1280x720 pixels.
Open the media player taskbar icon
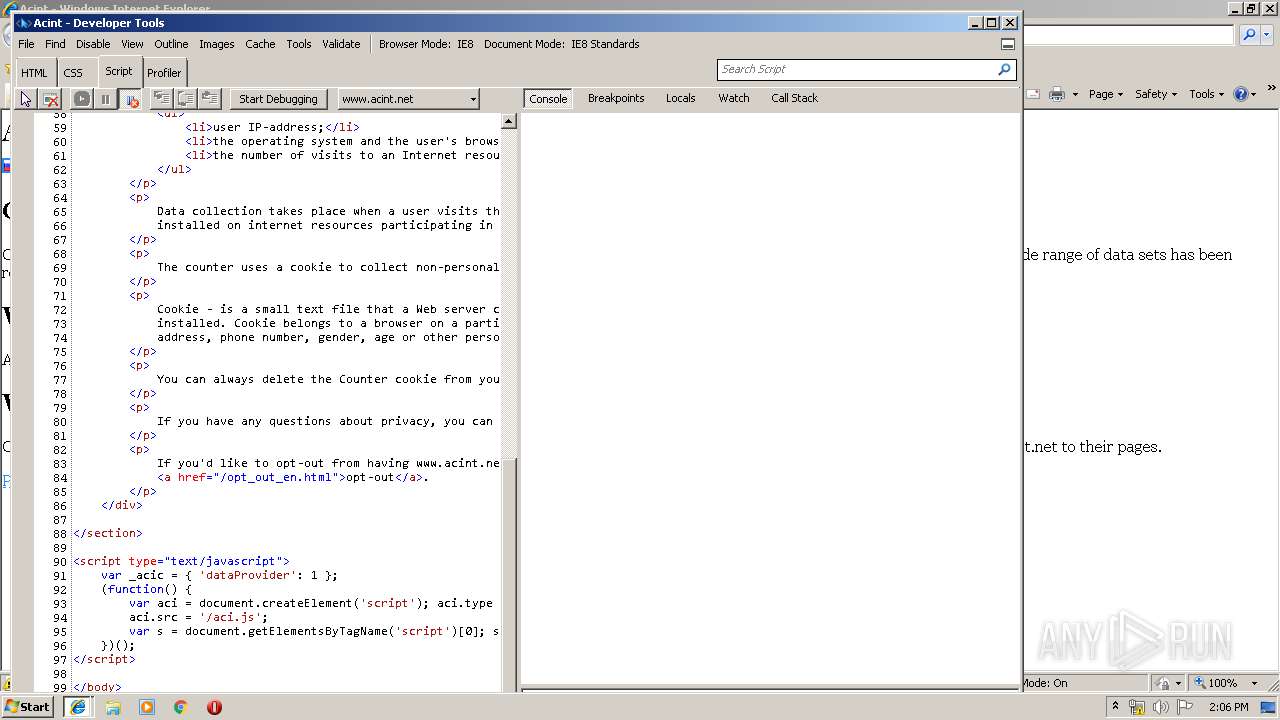tap(147, 707)
